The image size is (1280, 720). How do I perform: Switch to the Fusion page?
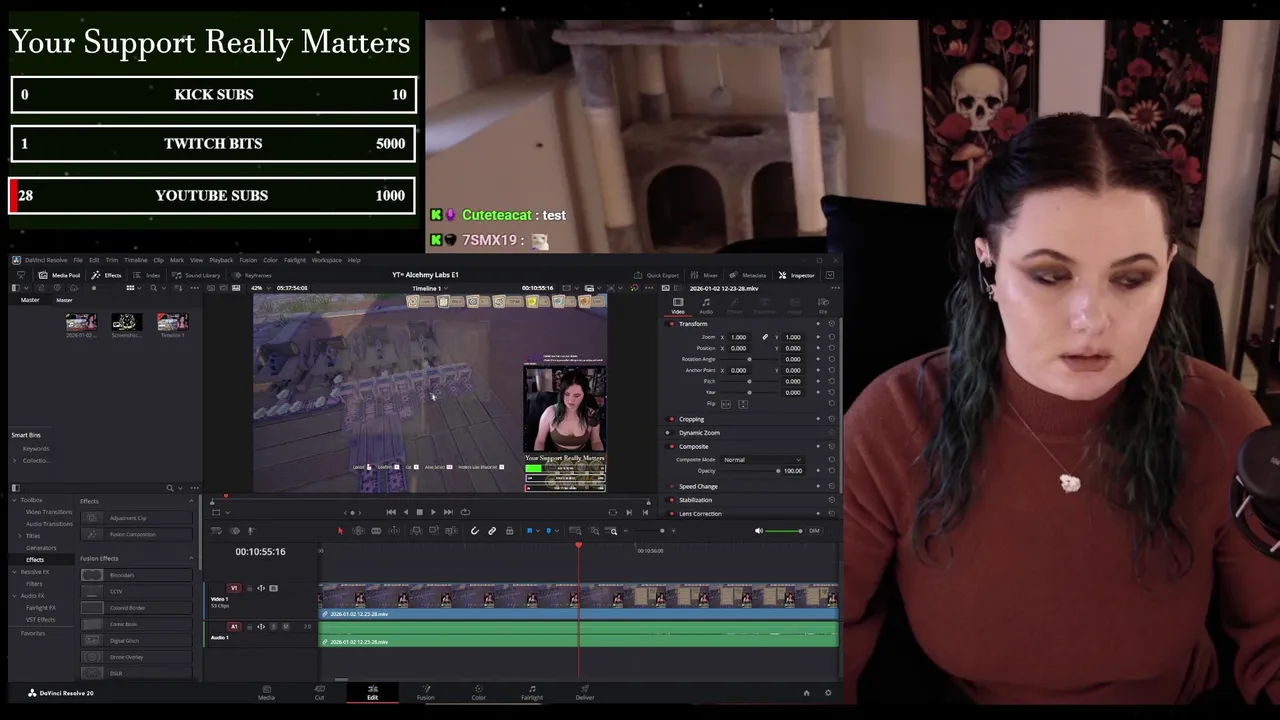point(425,692)
